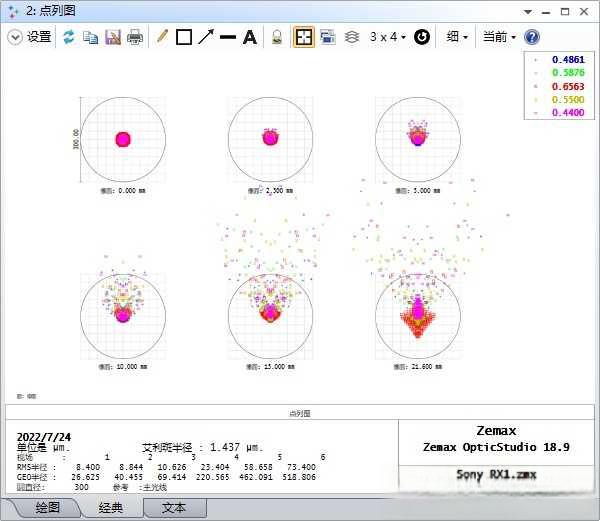Toggle the window lock icon
Viewport: 600px width, 521px height.
tap(279, 37)
